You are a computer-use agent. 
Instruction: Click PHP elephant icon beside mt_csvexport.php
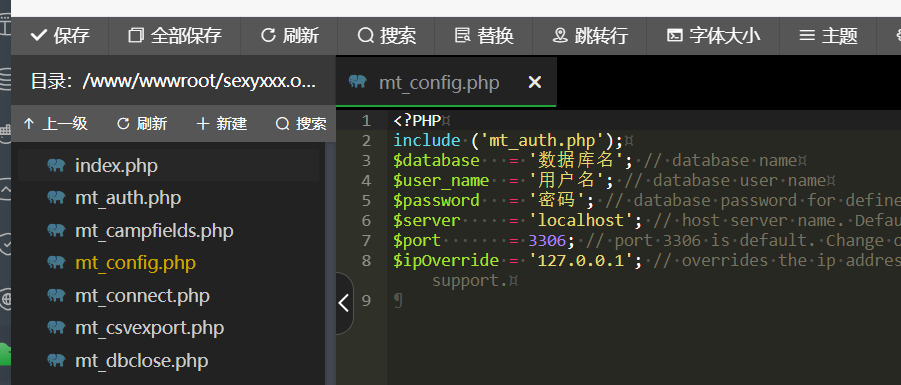(x=56, y=328)
